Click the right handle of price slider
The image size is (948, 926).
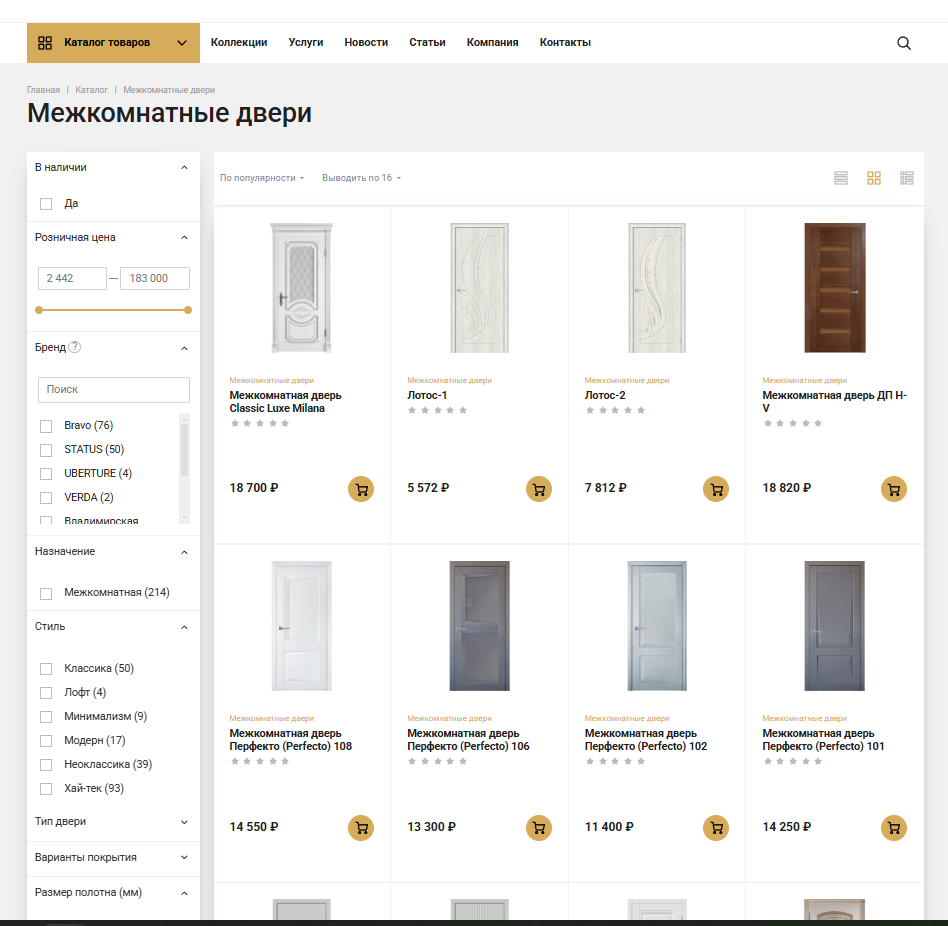click(x=188, y=310)
